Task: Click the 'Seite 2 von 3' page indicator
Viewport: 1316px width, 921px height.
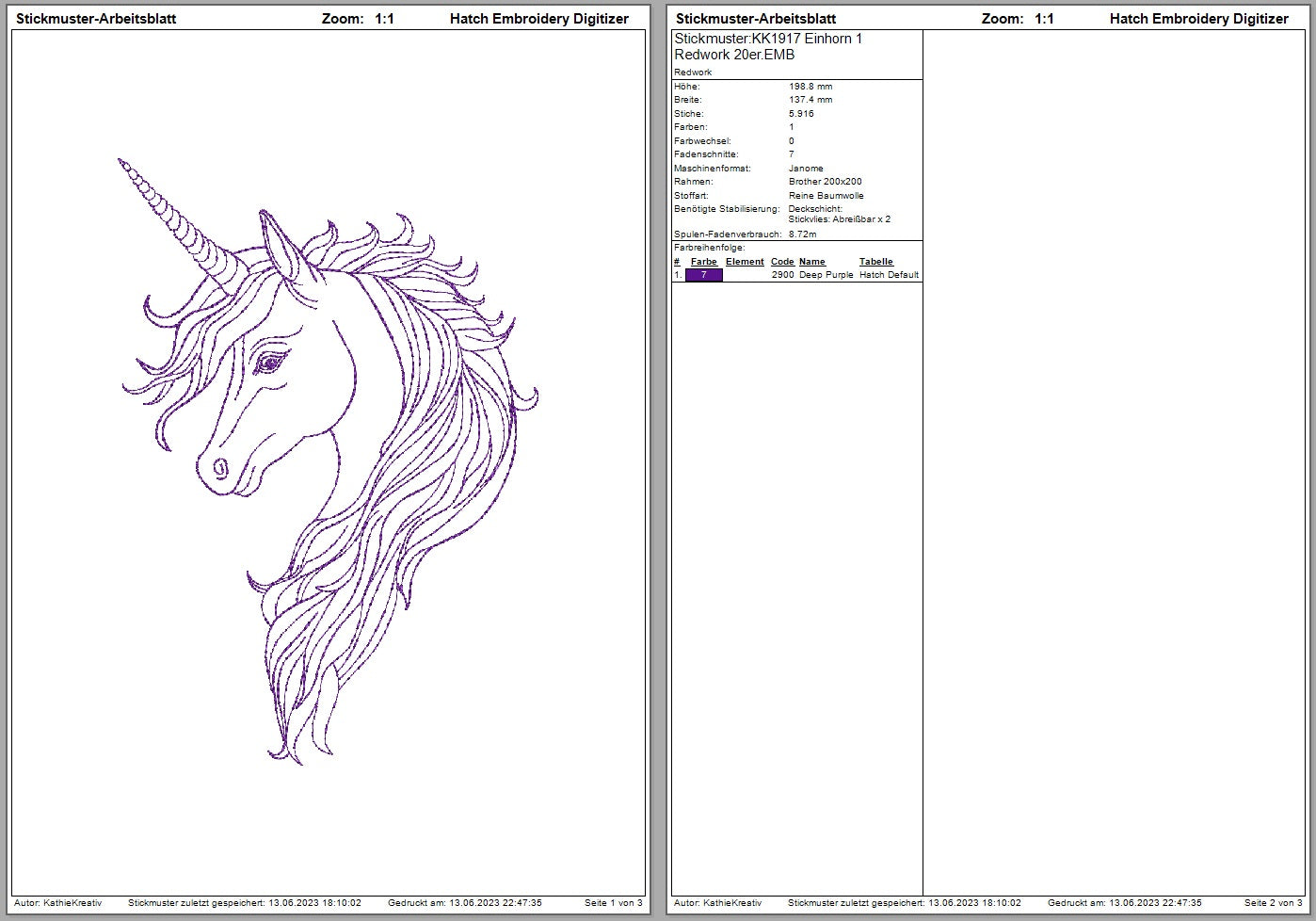Action: [1274, 903]
